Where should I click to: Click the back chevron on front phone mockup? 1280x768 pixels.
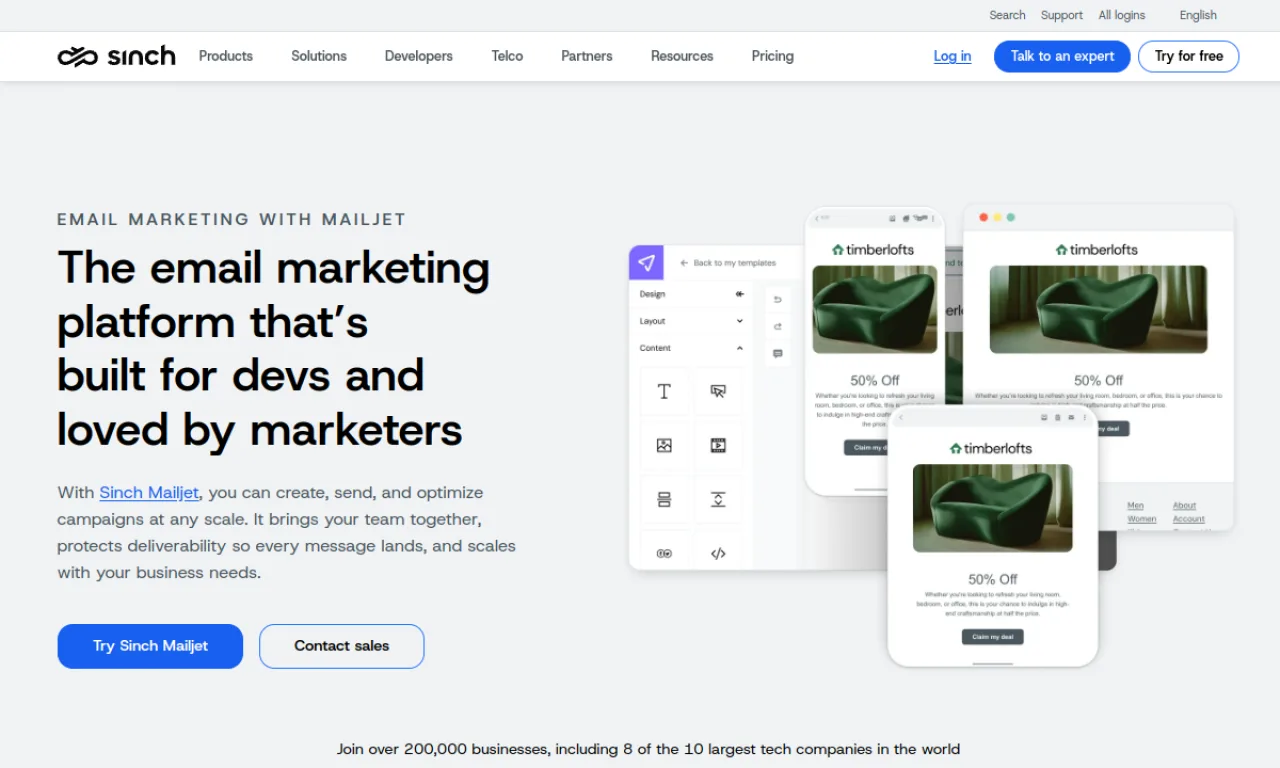[900, 417]
